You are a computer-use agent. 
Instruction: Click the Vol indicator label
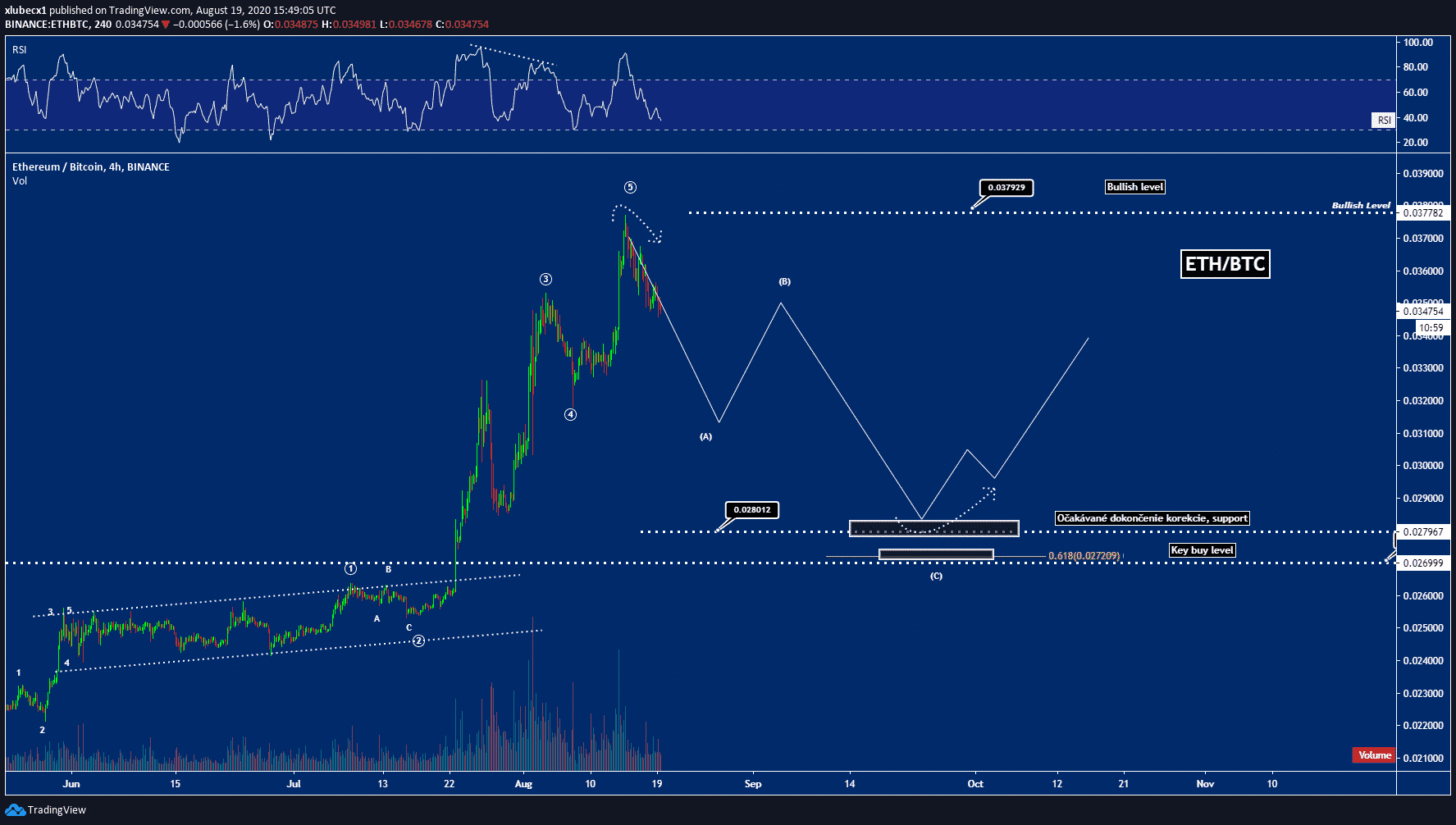(20, 181)
